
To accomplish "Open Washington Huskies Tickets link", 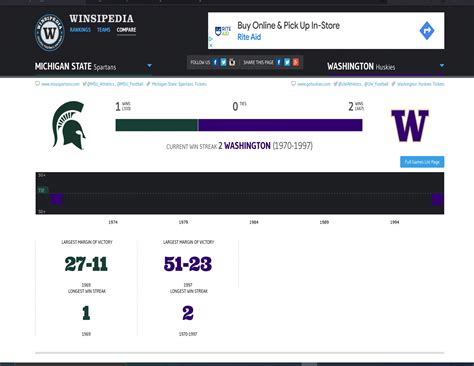I will click(x=421, y=84).
